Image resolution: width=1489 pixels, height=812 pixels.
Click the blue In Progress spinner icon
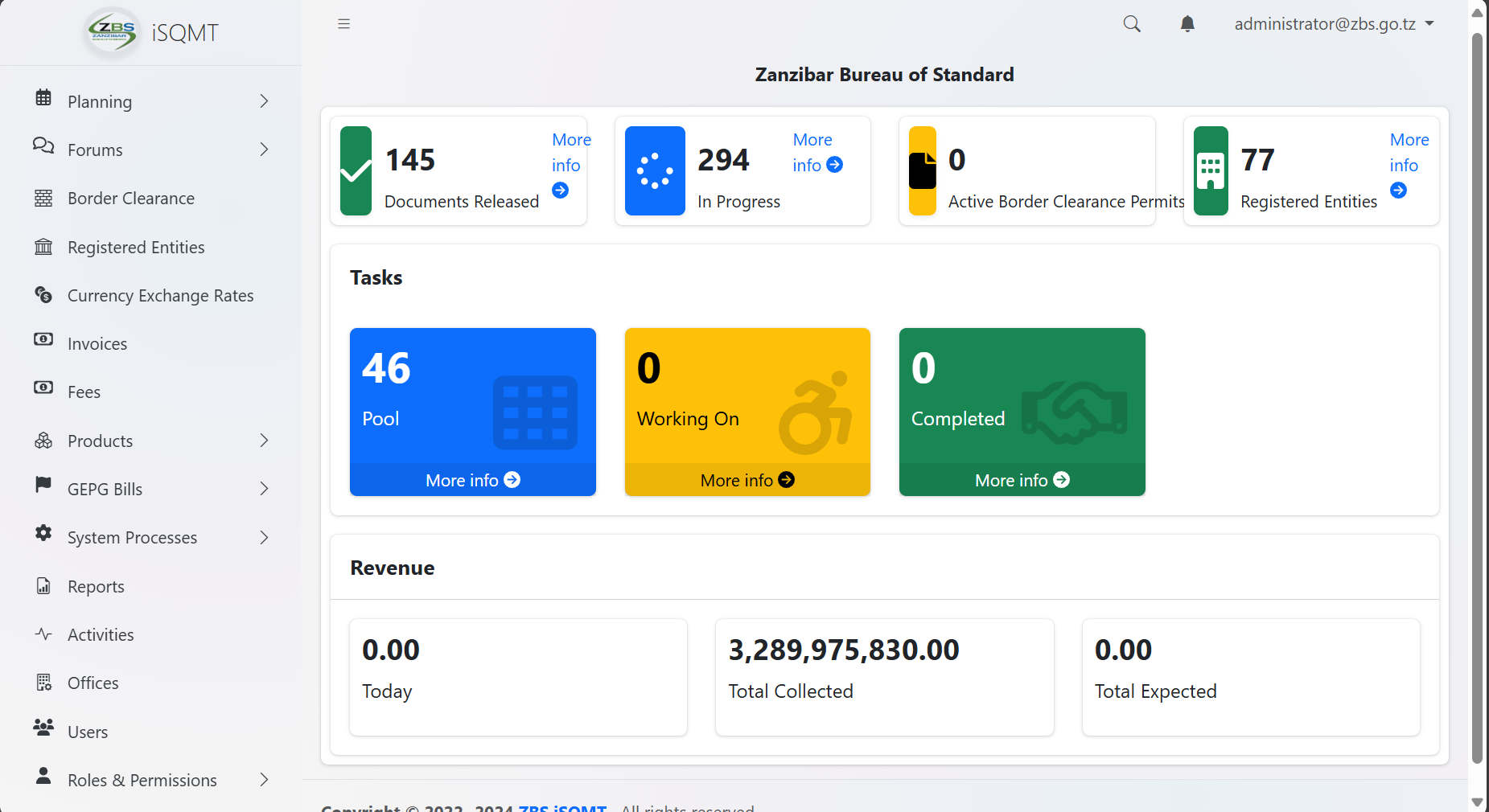[655, 170]
